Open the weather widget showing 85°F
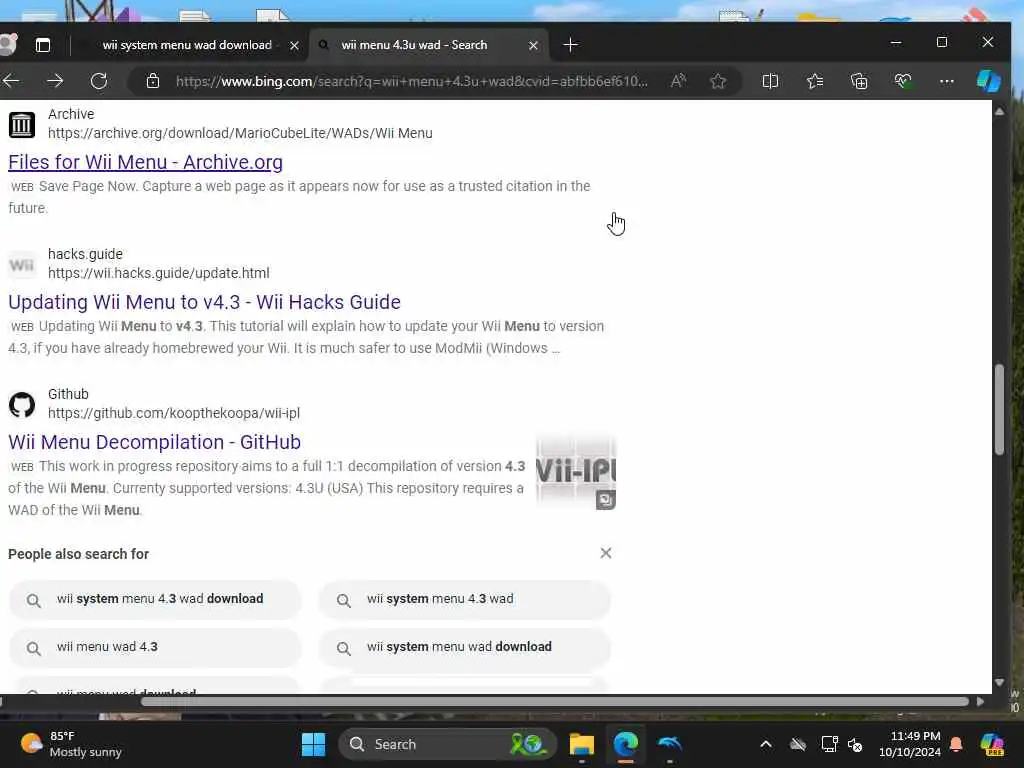This screenshot has width=1024, height=768. (x=71, y=744)
